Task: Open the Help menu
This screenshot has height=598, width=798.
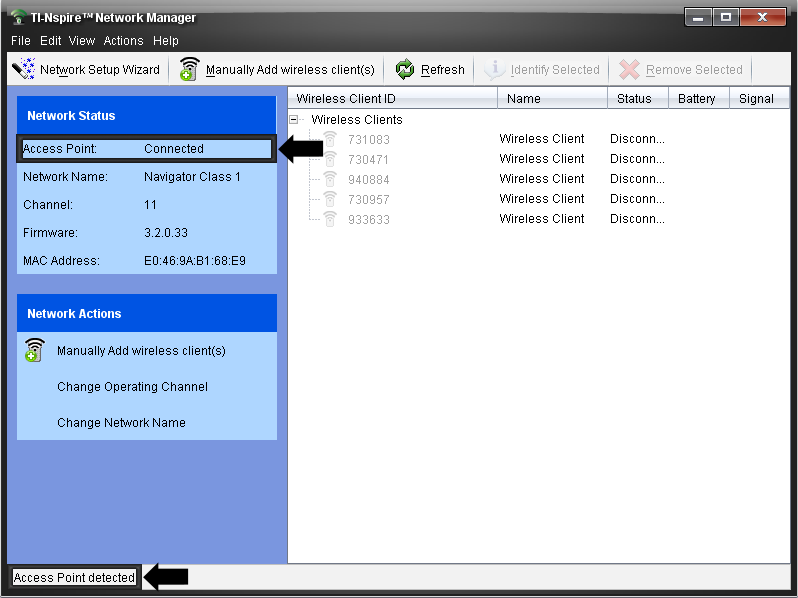Action: click(x=166, y=41)
